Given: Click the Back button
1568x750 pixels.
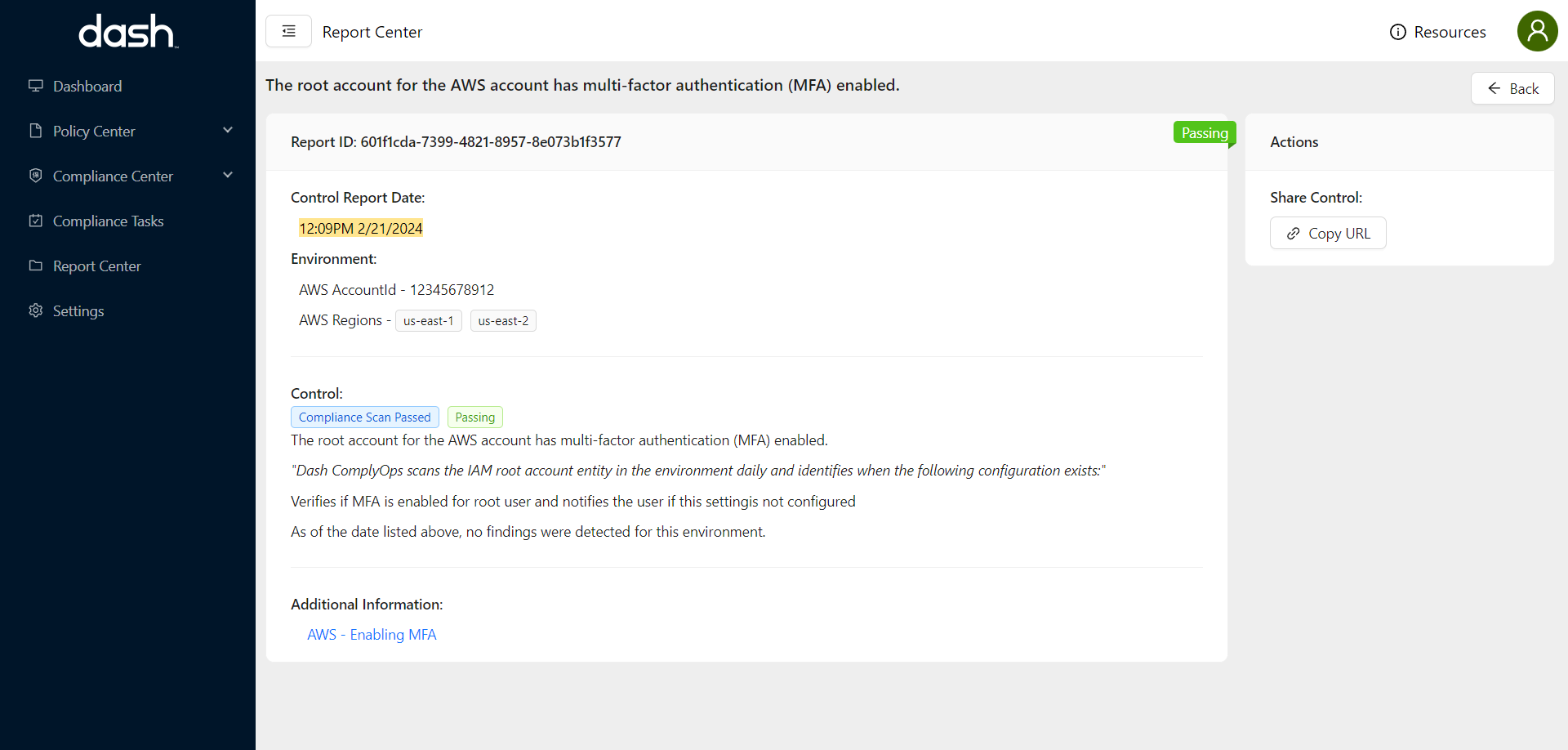Looking at the screenshot, I should click(x=1512, y=88).
